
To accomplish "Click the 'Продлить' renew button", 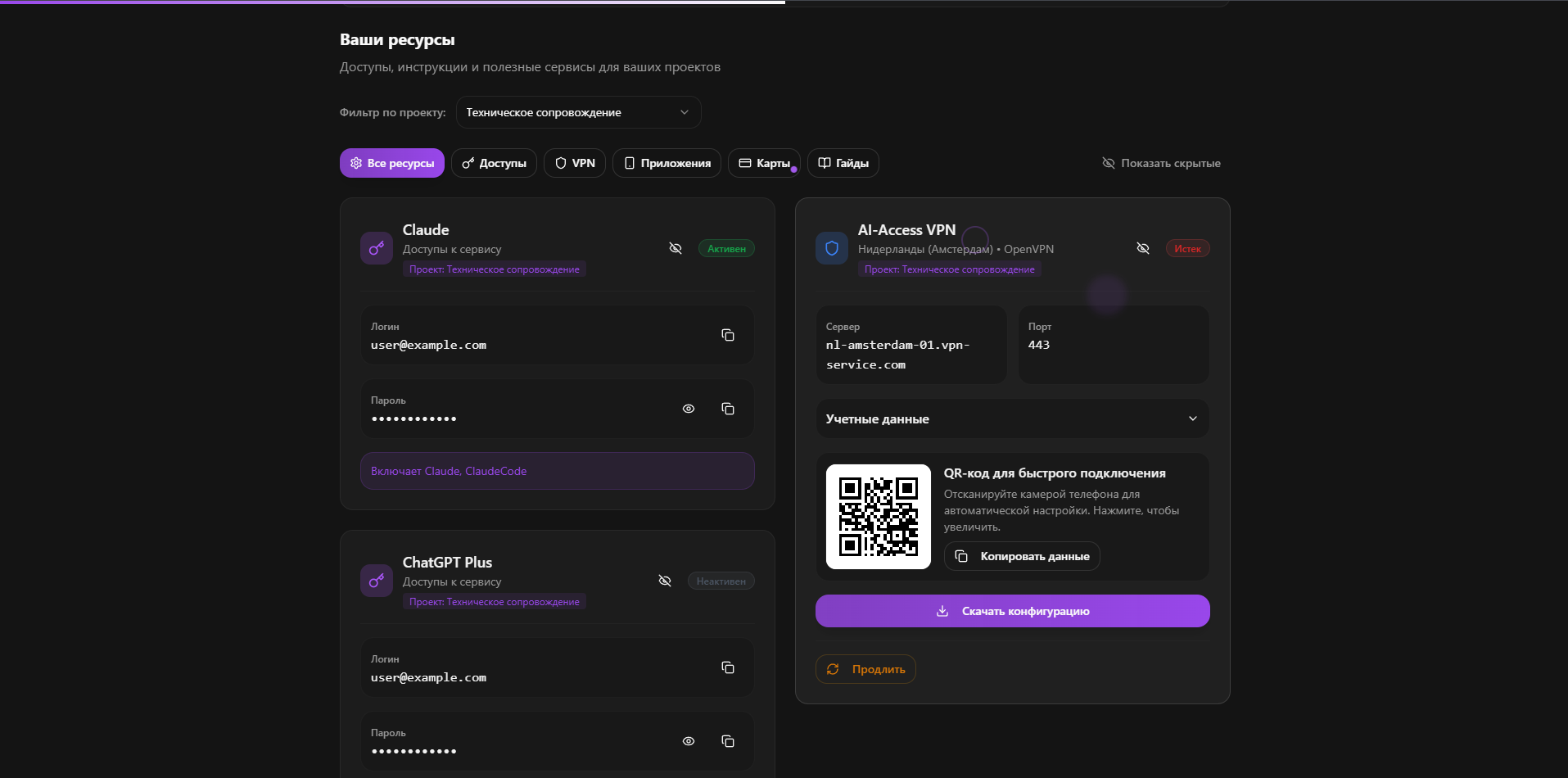I will click(x=865, y=669).
